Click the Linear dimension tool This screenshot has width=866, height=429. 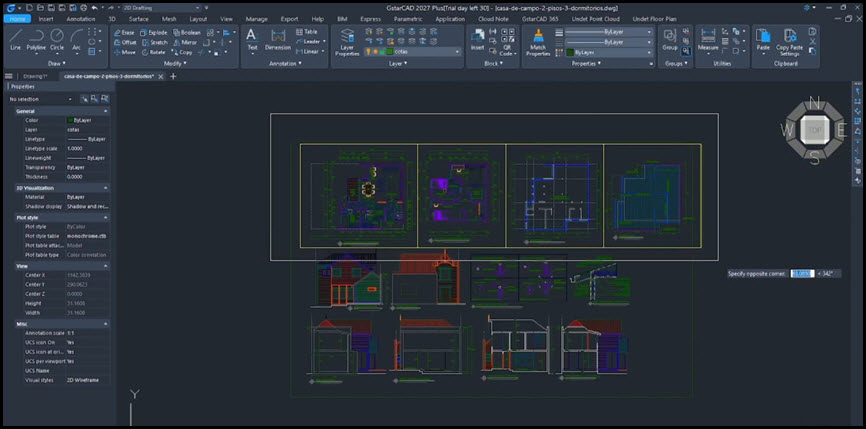tap(309, 51)
